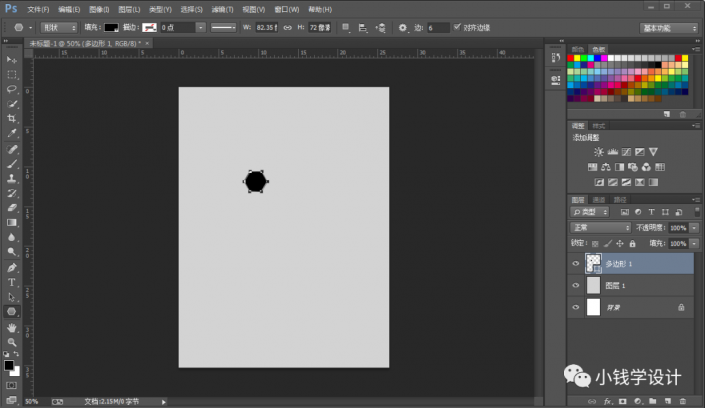Open the 基本功能 workspace dropdown
The image size is (705, 408).
tap(669, 27)
